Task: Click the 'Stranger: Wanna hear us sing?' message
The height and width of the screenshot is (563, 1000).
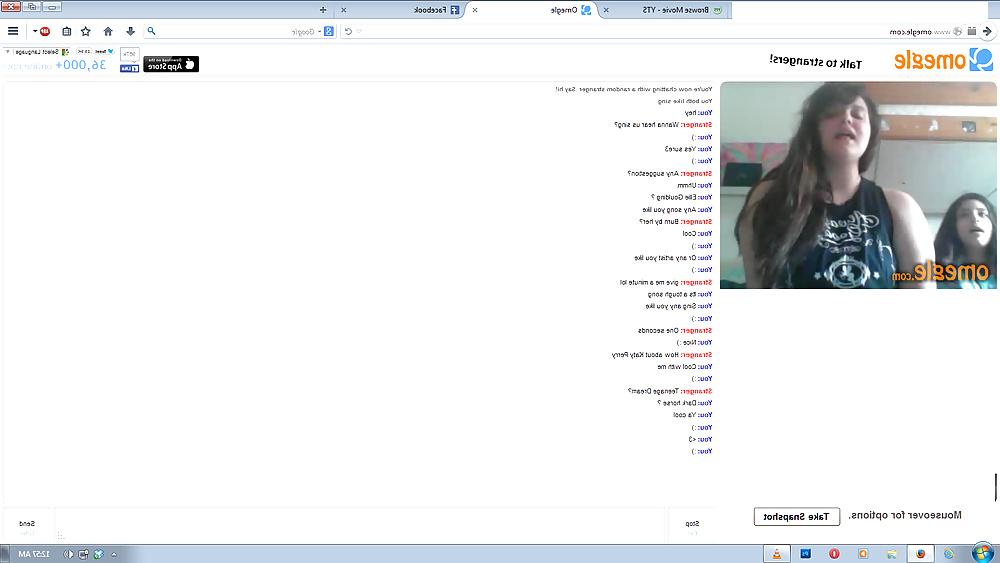Action: coord(663,125)
